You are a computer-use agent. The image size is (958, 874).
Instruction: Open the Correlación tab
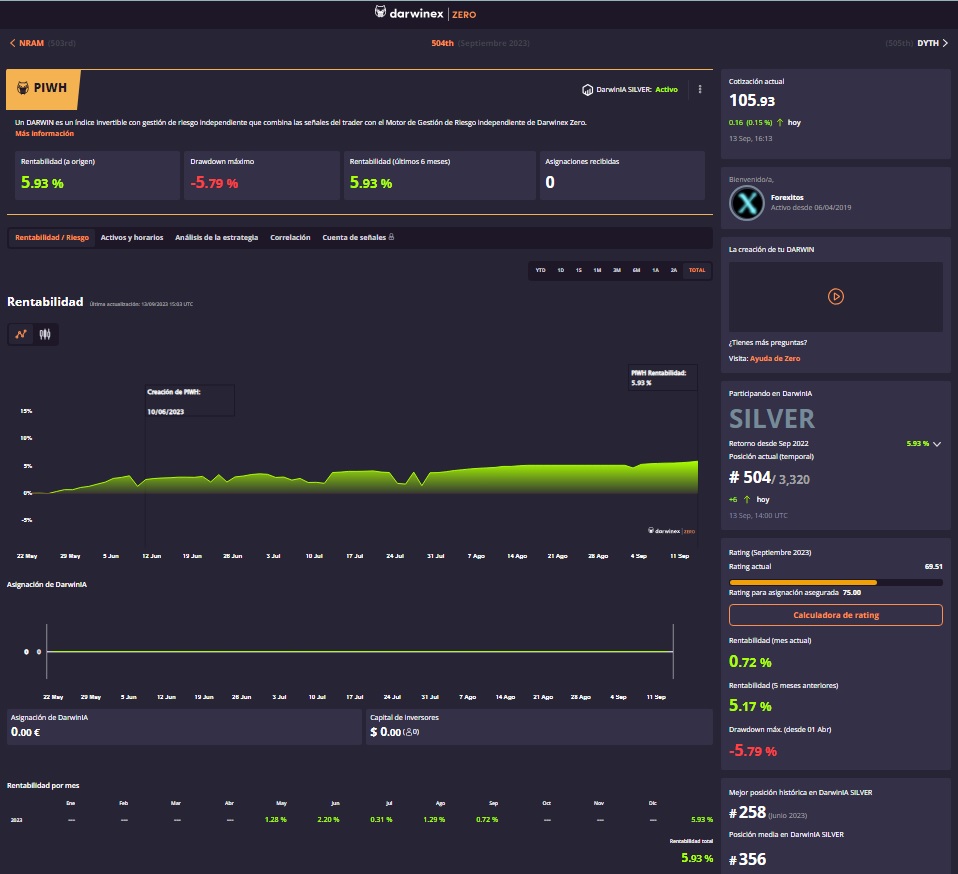tap(290, 238)
